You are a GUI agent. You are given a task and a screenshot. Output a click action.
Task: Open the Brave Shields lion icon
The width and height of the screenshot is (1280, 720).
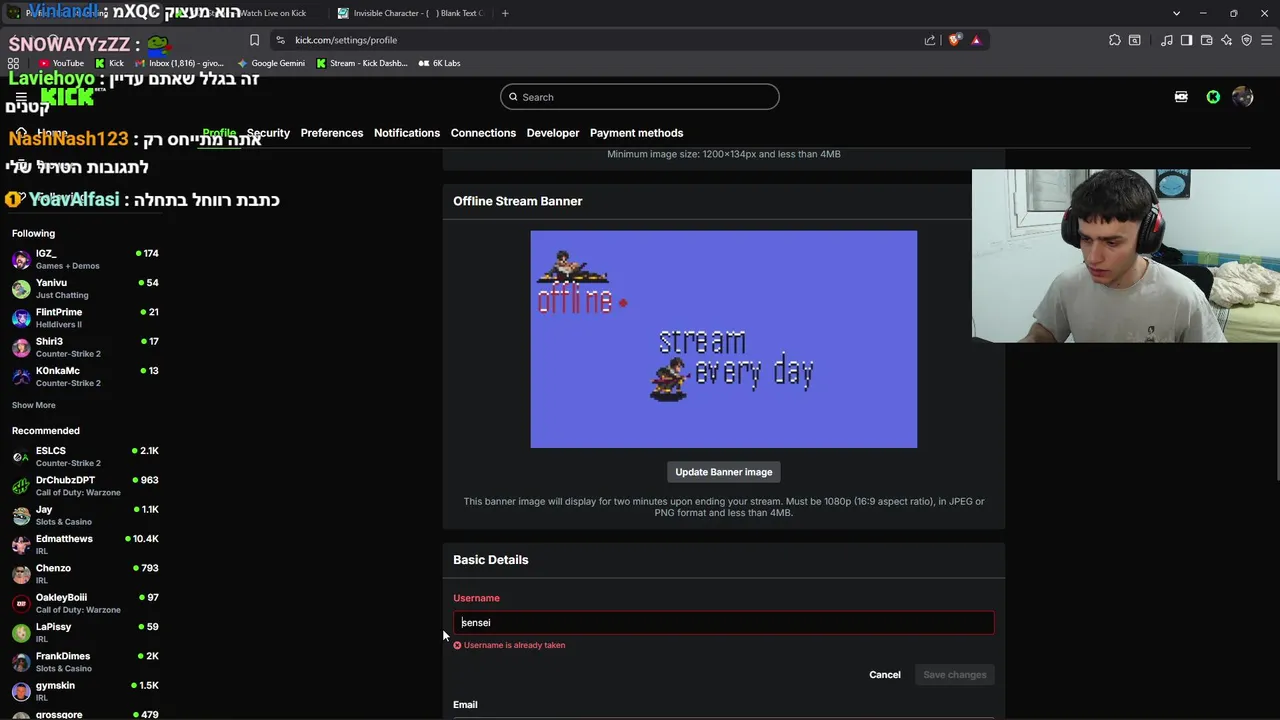[955, 40]
